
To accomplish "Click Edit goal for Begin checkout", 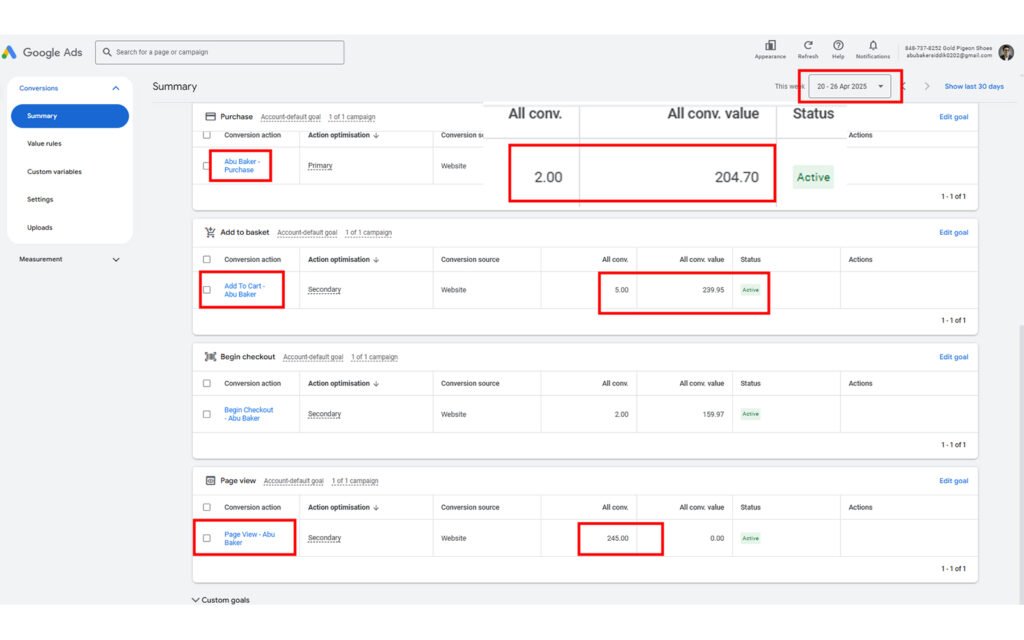I will tap(953, 357).
